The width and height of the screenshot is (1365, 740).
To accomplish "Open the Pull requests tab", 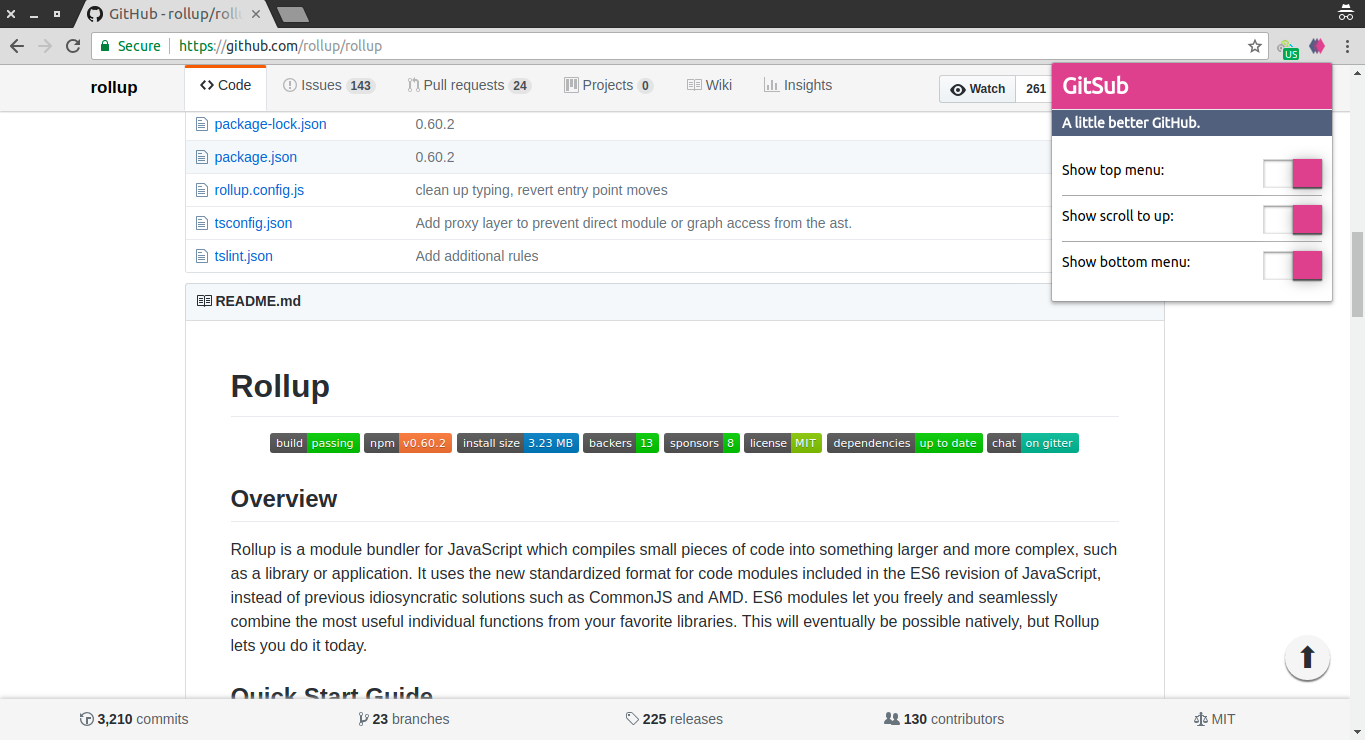I will point(469,86).
